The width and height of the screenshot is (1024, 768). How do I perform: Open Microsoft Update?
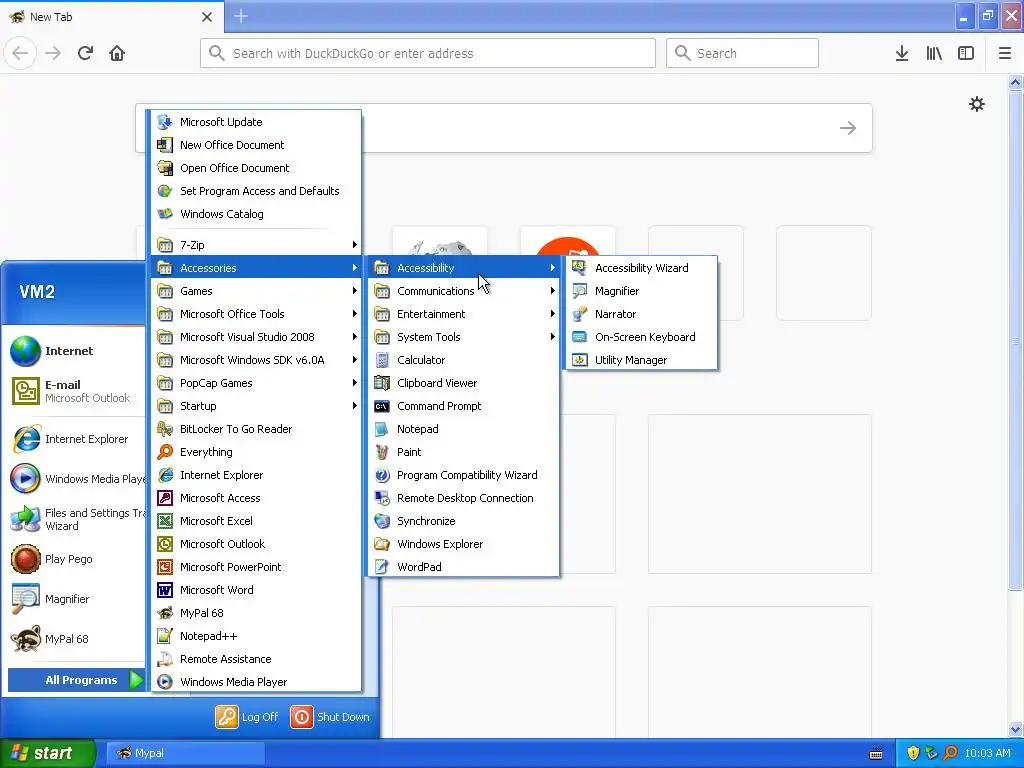[256, 122]
